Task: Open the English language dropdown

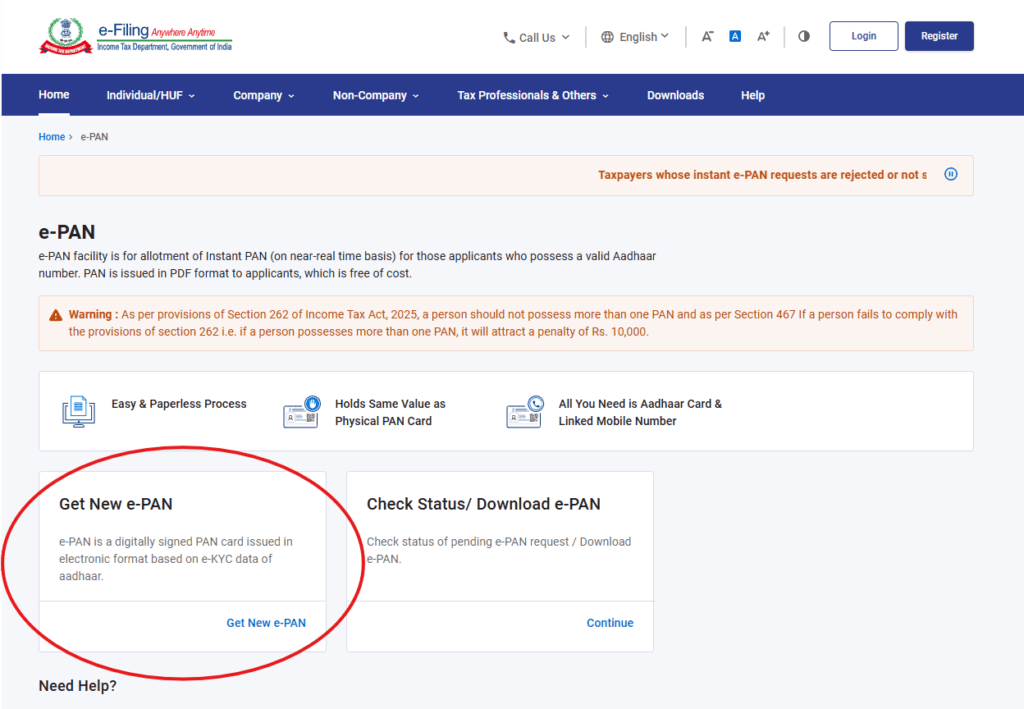Action: (x=635, y=37)
